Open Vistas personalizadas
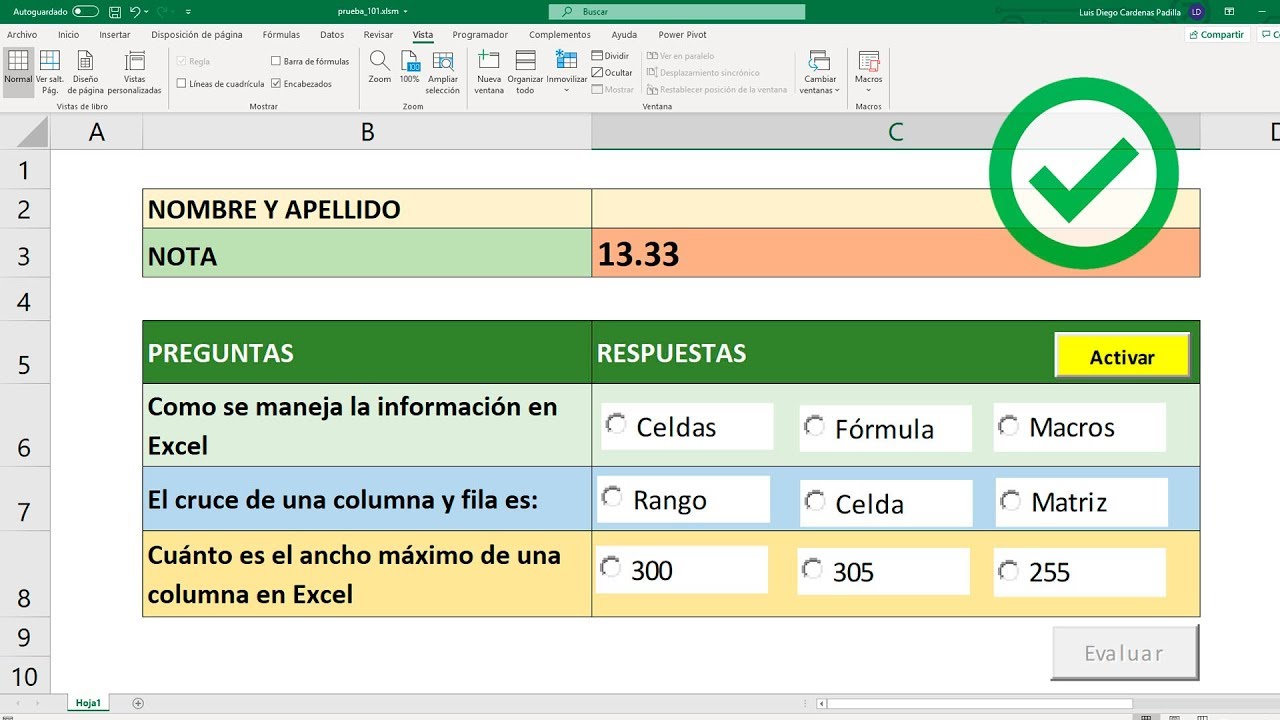The height and width of the screenshot is (720, 1280). click(135, 72)
